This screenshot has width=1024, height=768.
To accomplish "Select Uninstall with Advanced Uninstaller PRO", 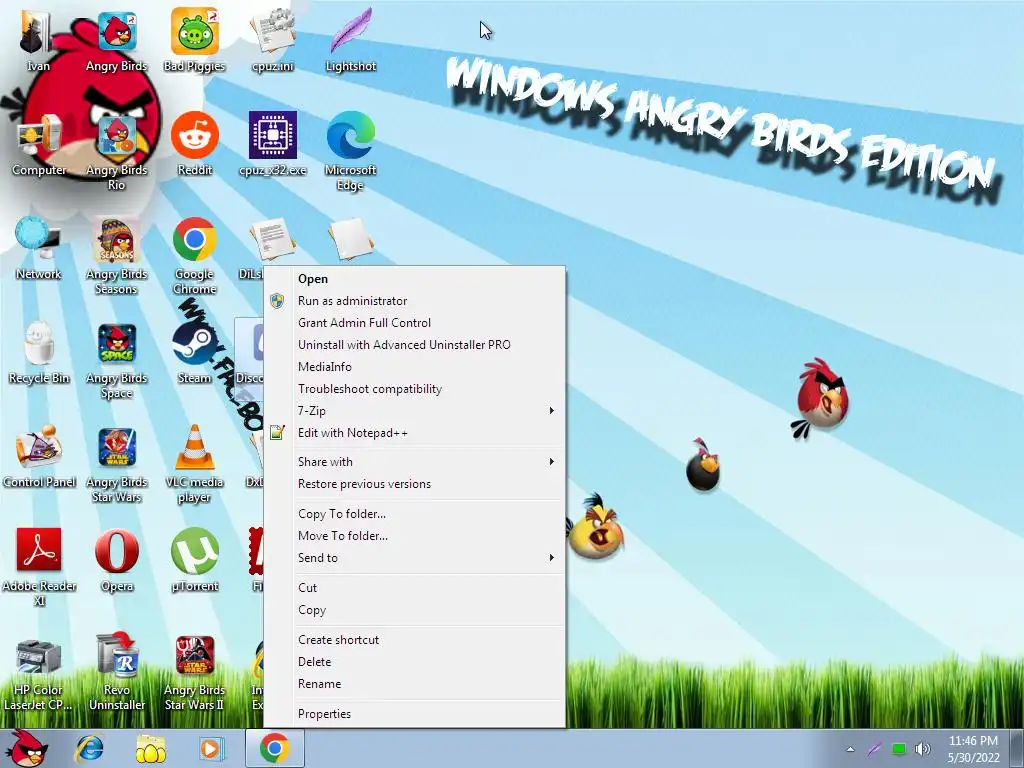I will (x=415, y=345).
